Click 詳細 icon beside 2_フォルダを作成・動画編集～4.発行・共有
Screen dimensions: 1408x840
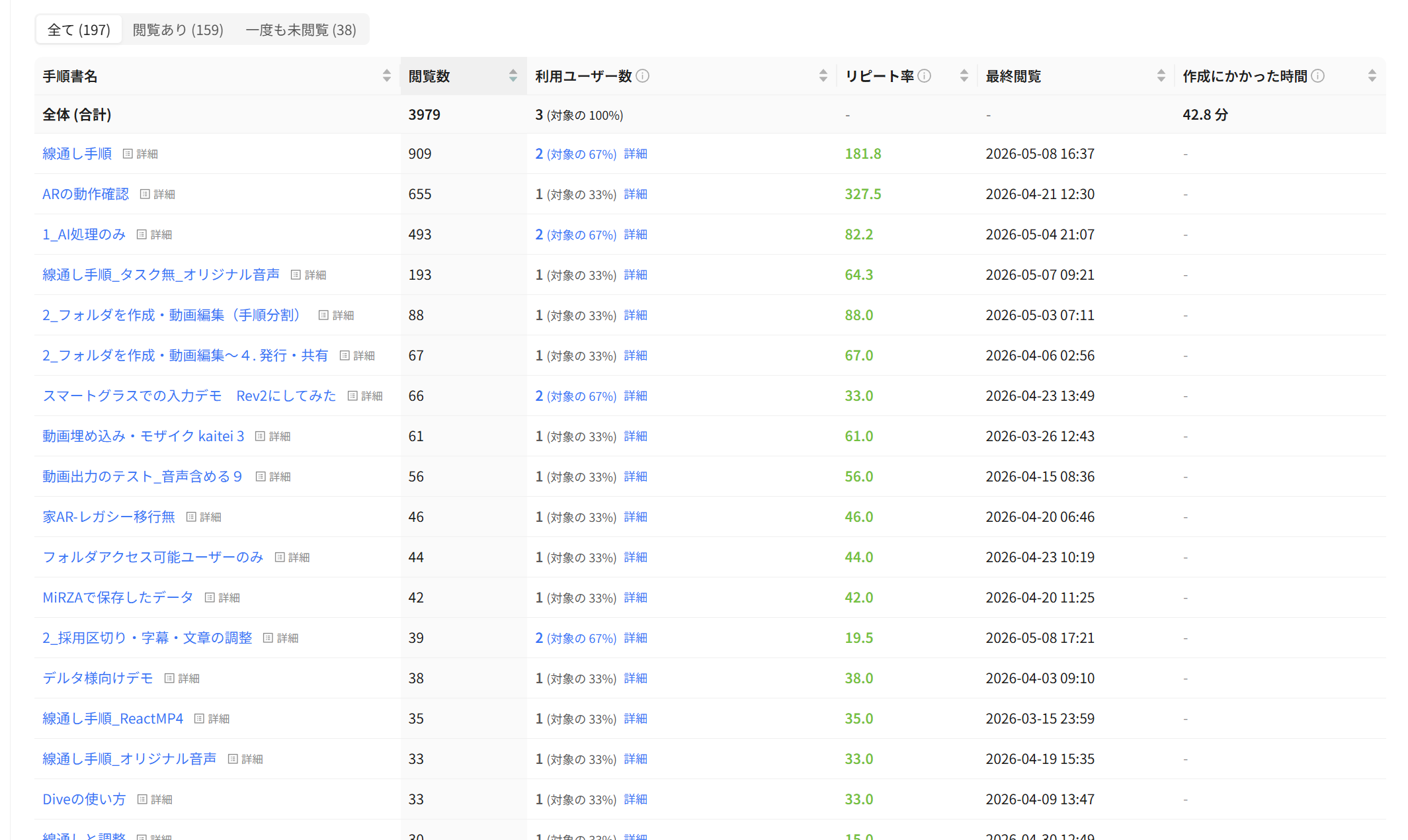click(357, 356)
